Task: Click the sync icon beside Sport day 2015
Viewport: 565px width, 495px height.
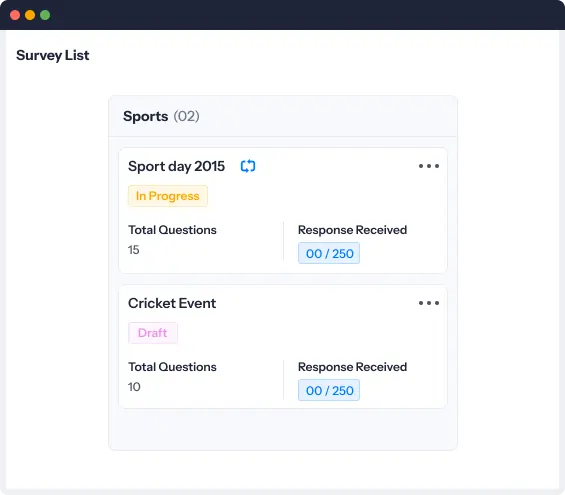Action: pyautogui.click(x=248, y=166)
